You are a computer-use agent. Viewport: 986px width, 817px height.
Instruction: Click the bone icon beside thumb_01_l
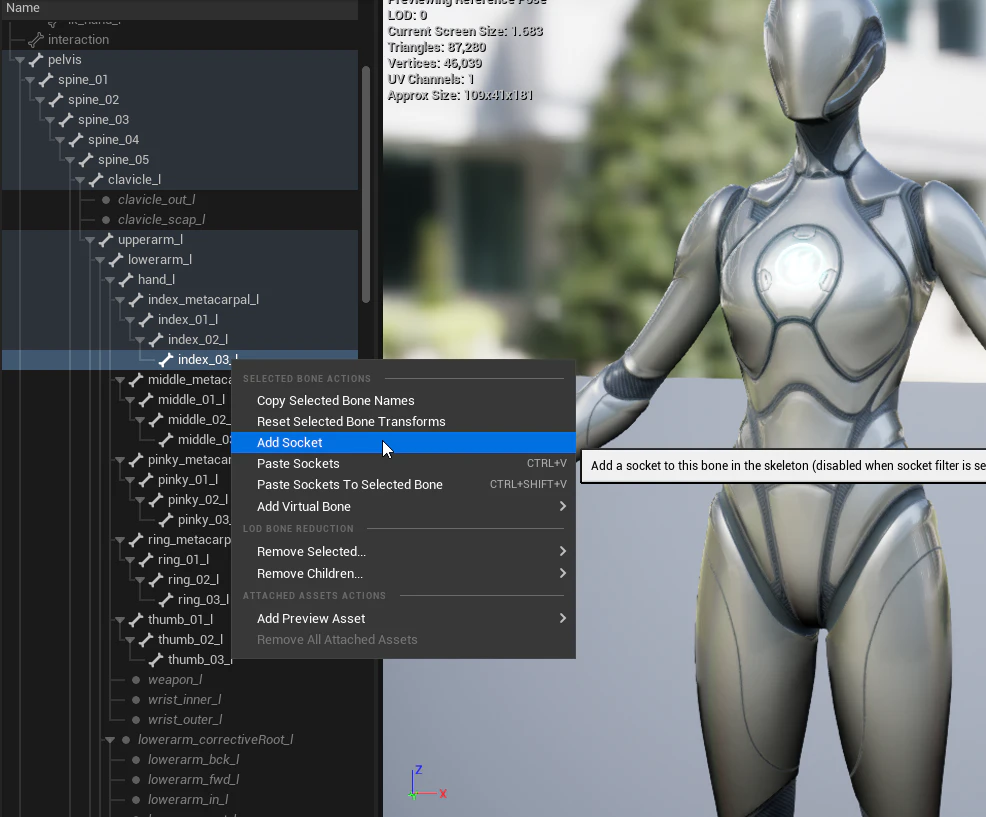pos(136,620)
